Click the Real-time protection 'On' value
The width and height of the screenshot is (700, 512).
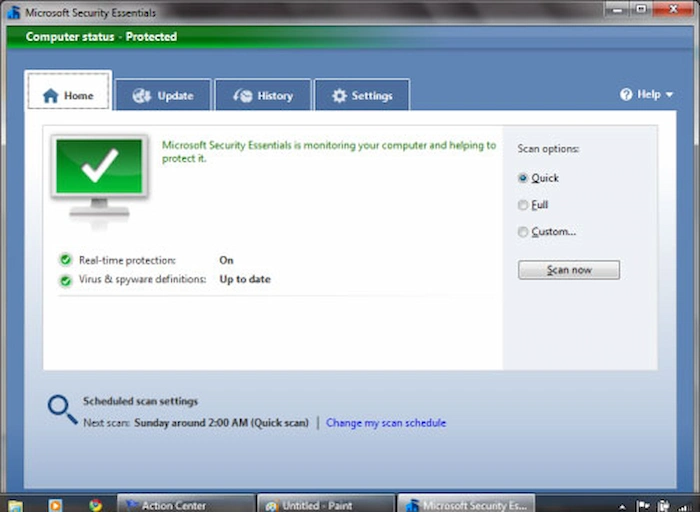226,260
